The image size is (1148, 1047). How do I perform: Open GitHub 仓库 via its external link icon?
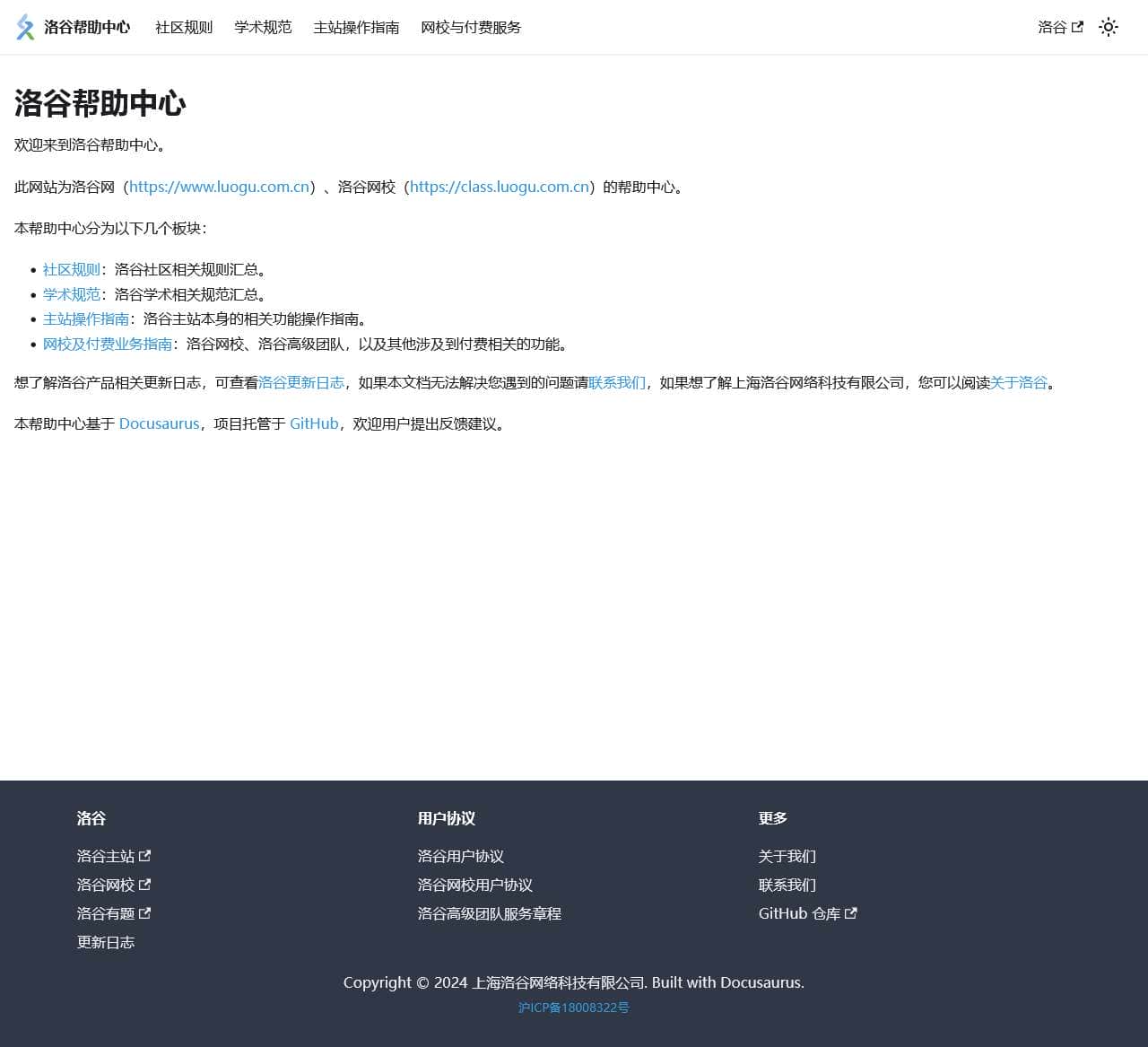tap(851, 913)
